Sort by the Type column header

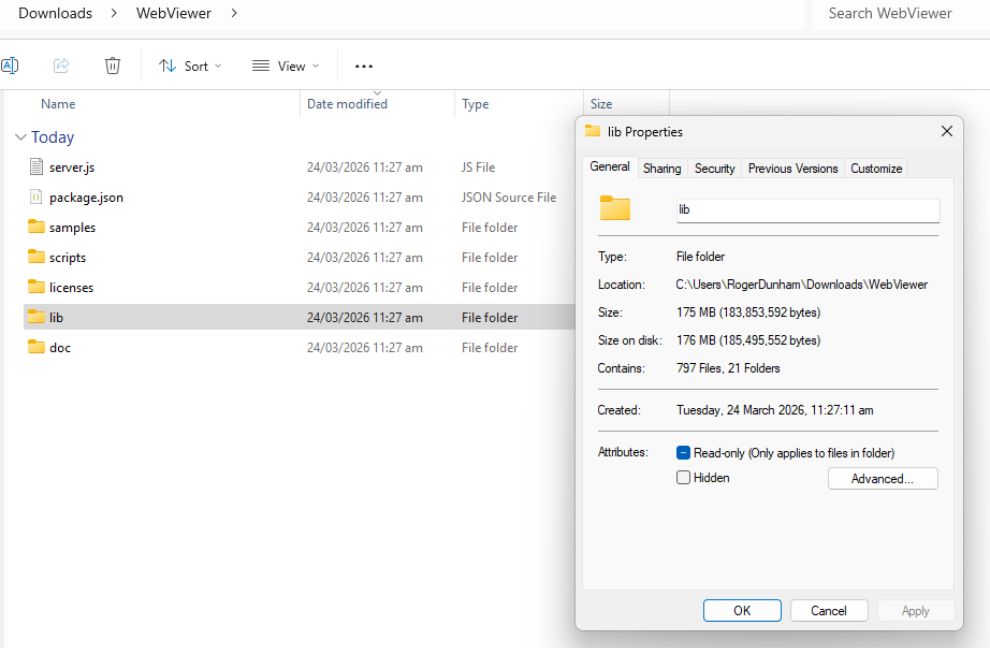click(x=475, y=104)
